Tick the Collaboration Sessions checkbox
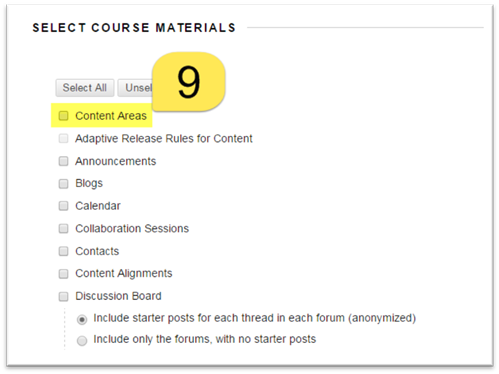Screen dimensions: 499x374 (63, 228)
